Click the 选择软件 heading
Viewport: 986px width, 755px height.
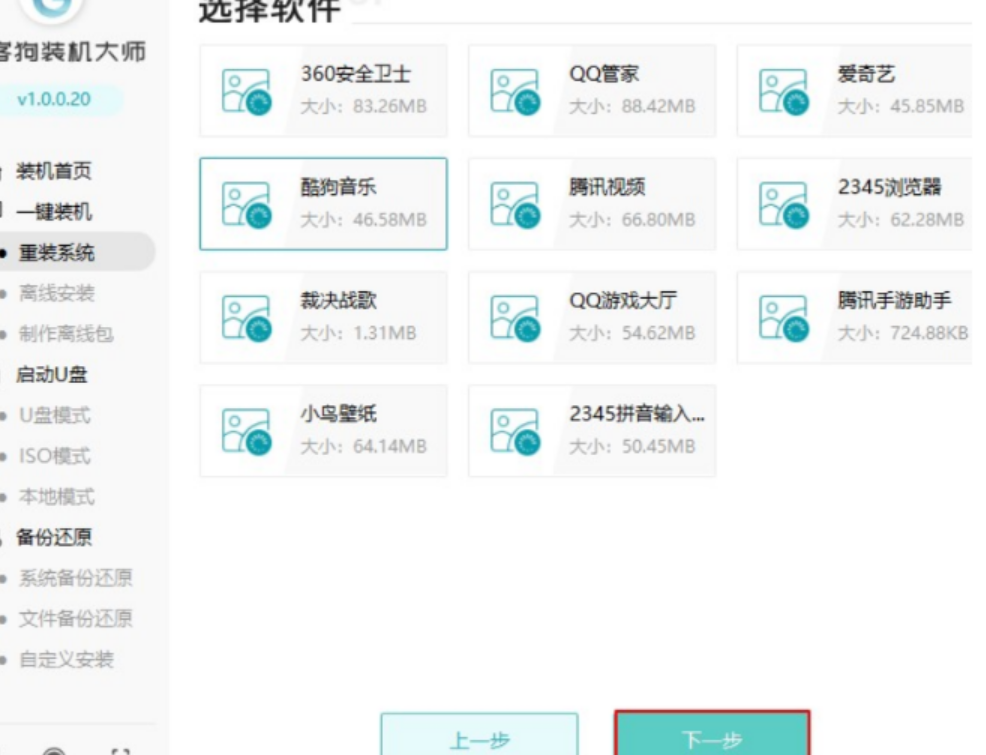click(270, 11)
